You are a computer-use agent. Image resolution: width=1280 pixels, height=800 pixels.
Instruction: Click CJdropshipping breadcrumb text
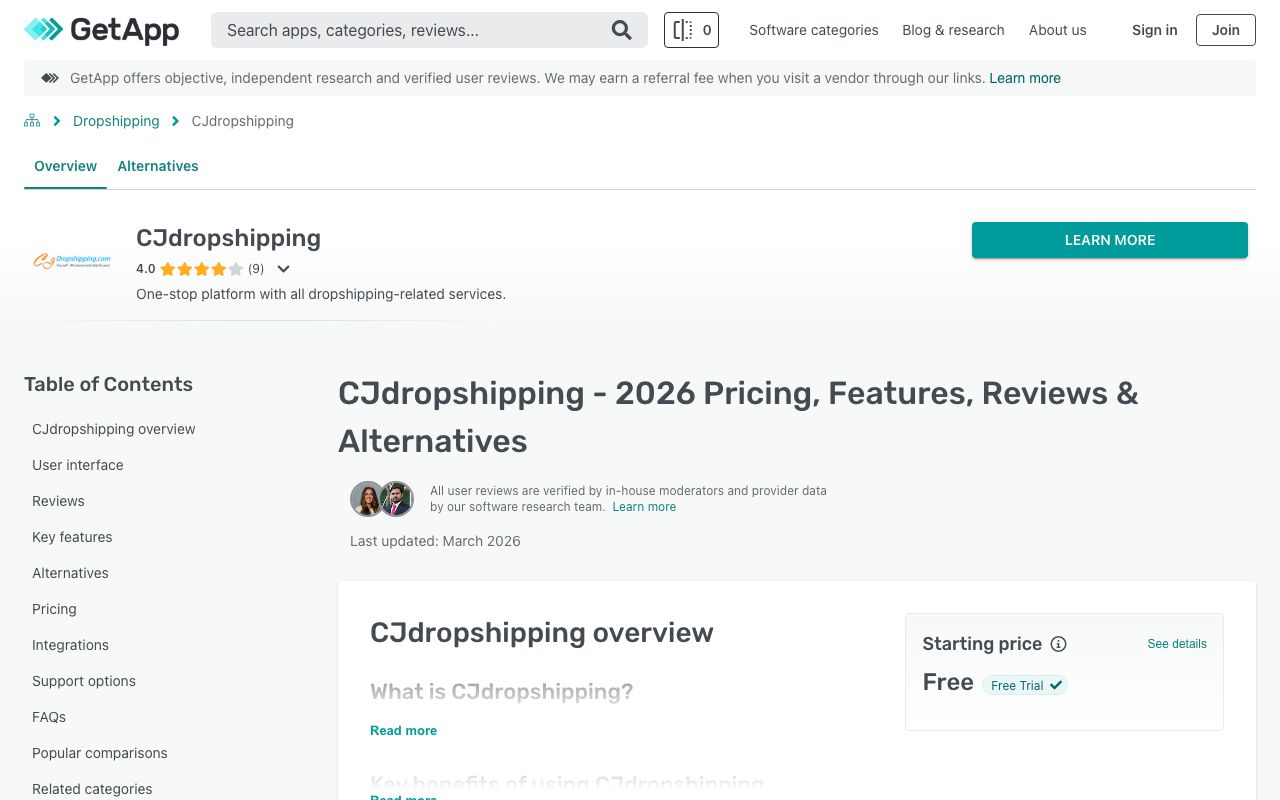point(242,121)
